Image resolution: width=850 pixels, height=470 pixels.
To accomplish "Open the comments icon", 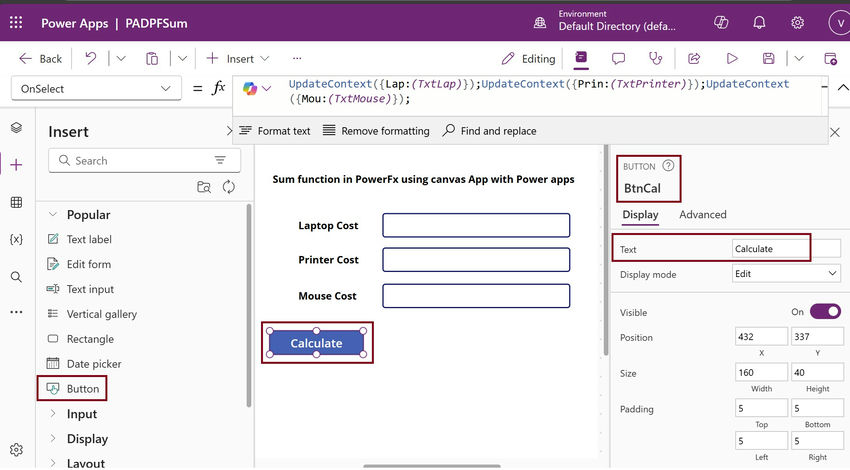I will pos(618,59).
